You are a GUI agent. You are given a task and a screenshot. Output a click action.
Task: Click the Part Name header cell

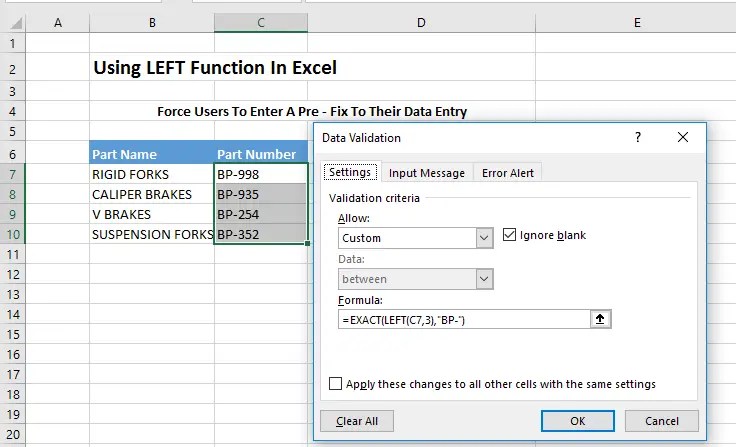click(x=151, y=154)
